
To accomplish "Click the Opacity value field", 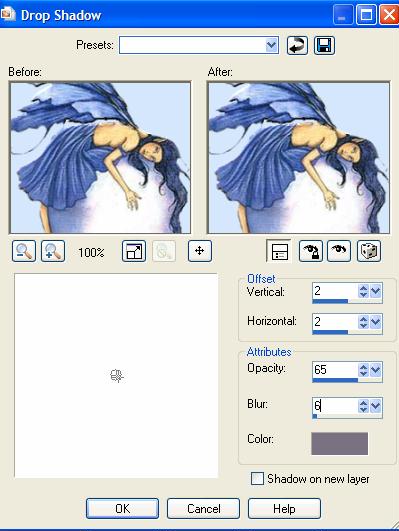I will (x=335, y=370).
